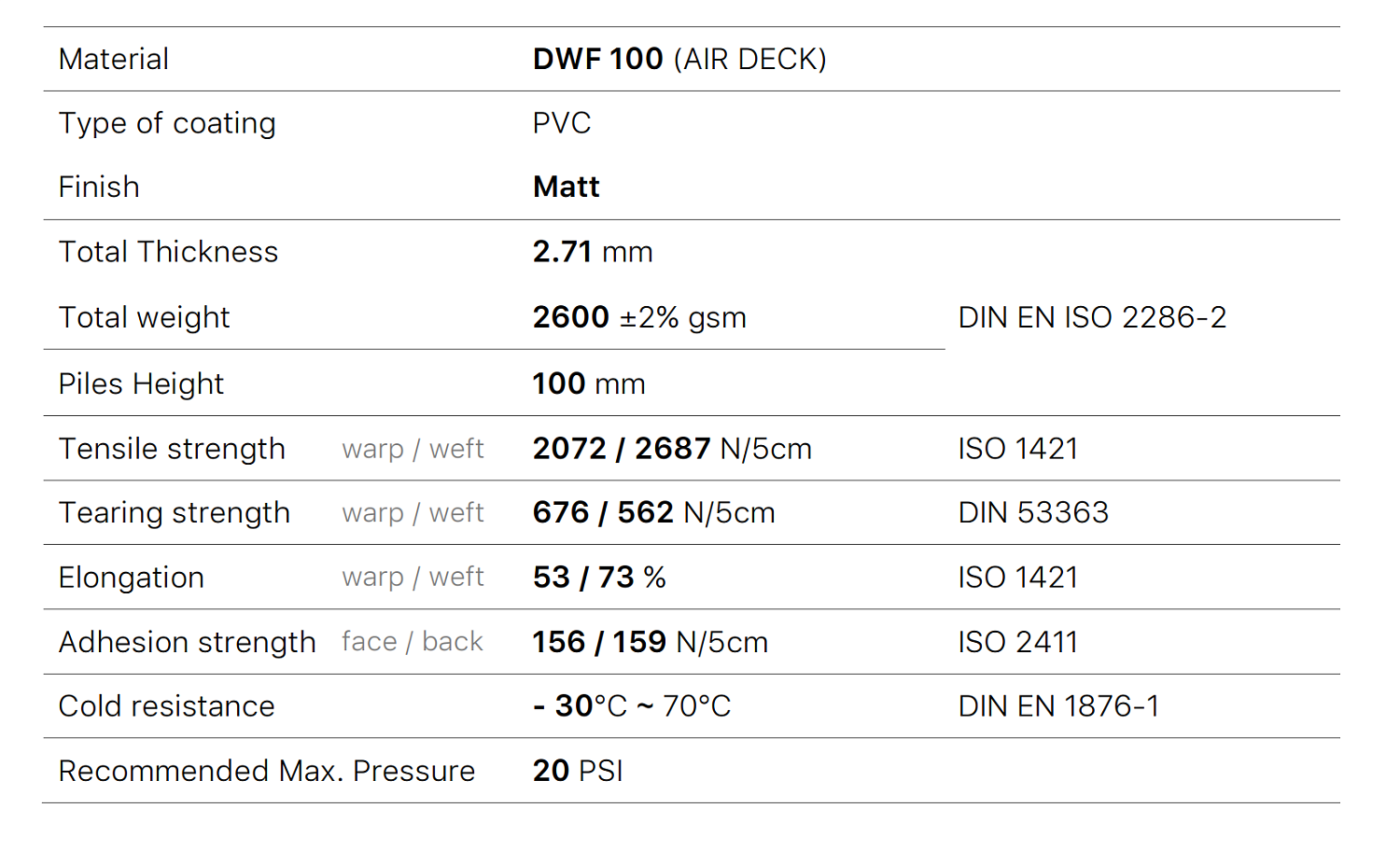Click the Tensile strength label
1400x850 pixels.
pos(172,449)
